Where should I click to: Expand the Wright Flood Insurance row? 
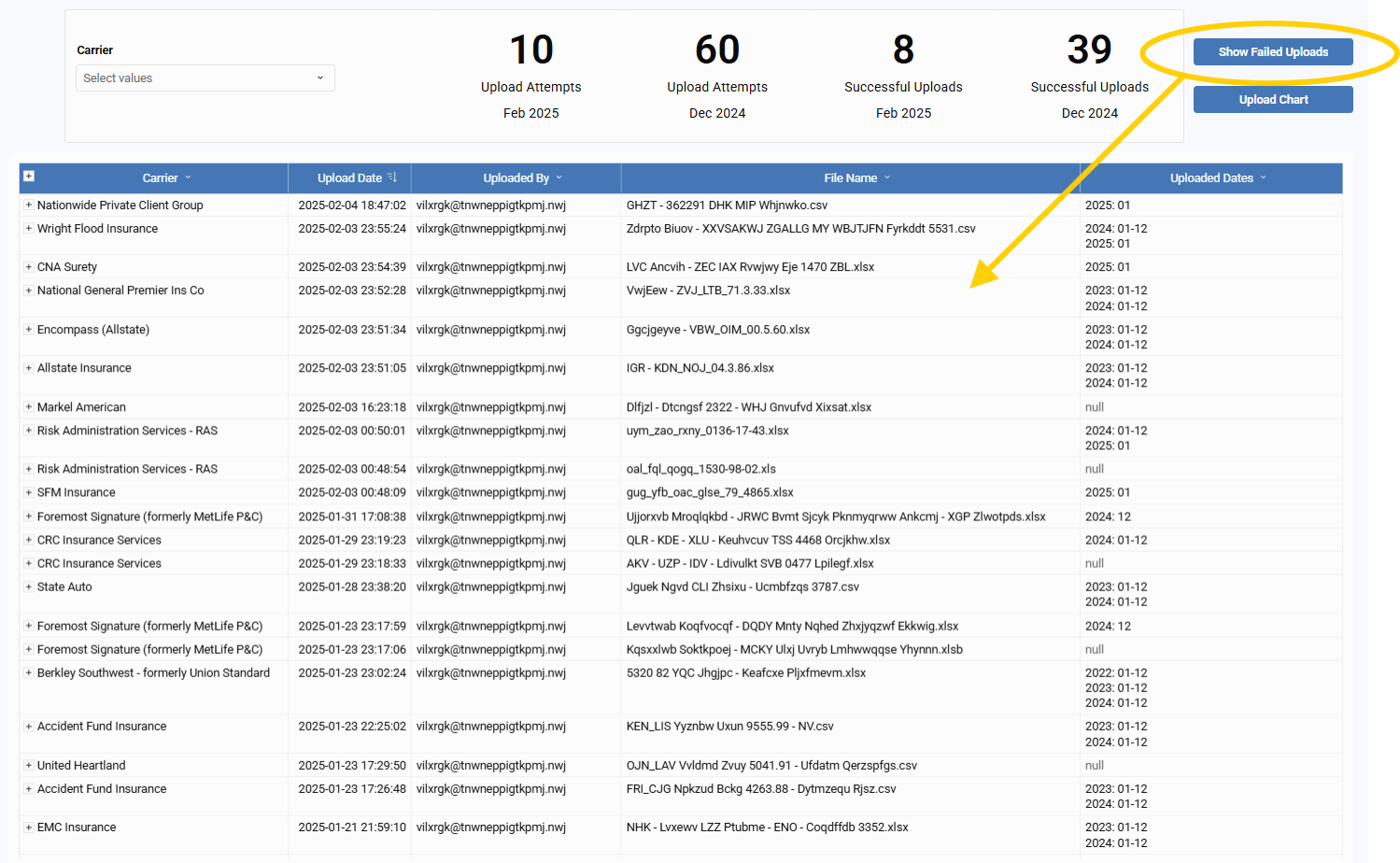coord(29,229)
